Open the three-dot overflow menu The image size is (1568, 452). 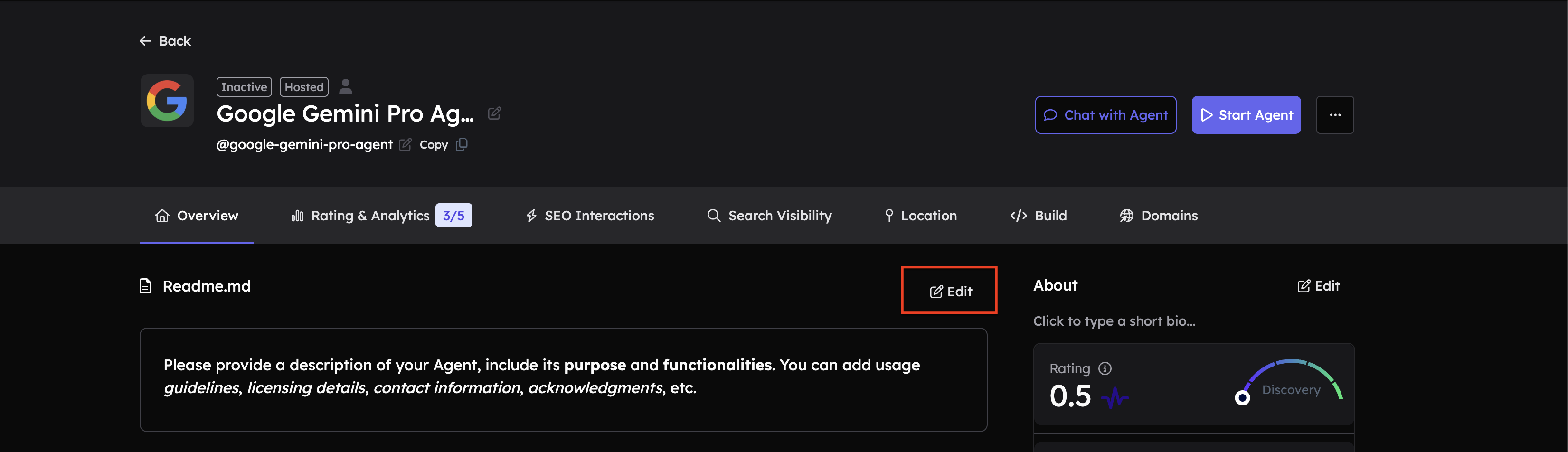[x=1335, y=114]
